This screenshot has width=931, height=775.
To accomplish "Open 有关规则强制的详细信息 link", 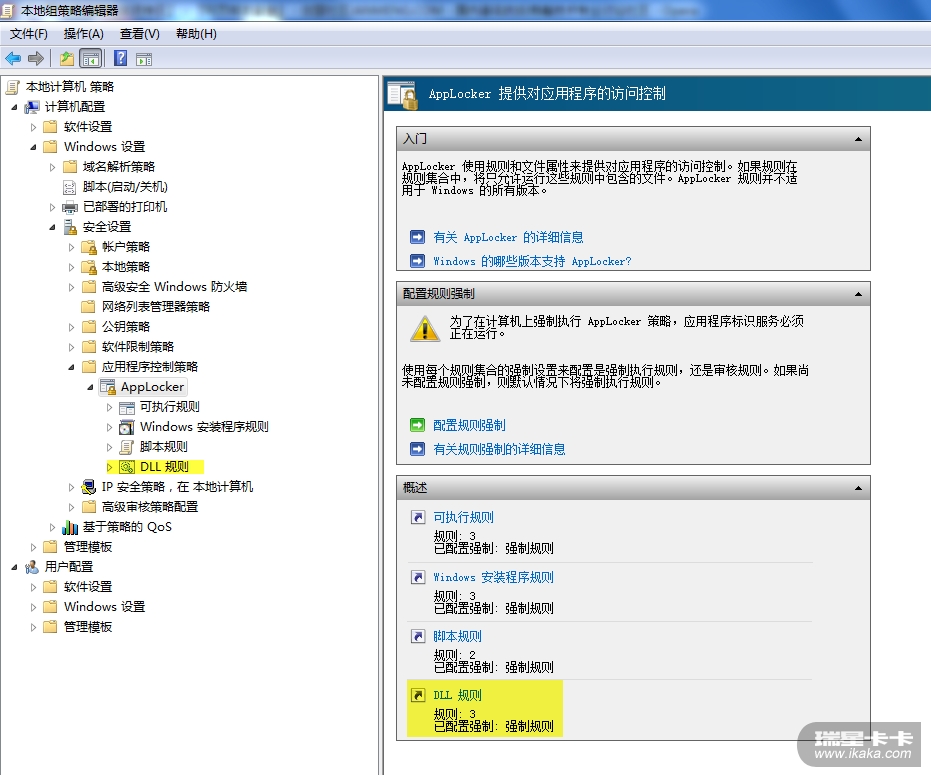I will click(x=499, y=449).
